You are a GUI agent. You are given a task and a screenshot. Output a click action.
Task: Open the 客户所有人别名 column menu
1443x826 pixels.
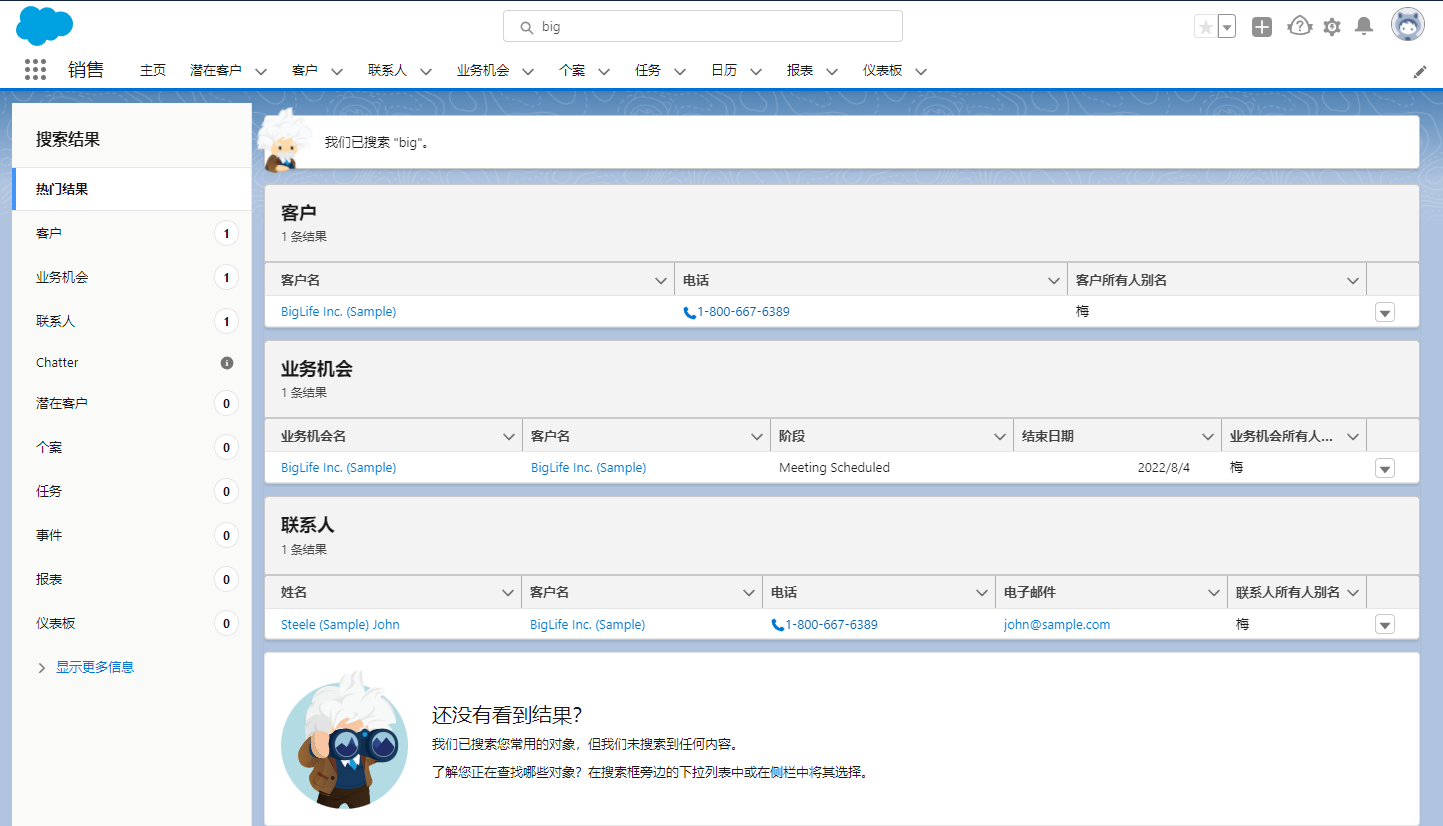pyautogui.click(x=1353, y=281)
